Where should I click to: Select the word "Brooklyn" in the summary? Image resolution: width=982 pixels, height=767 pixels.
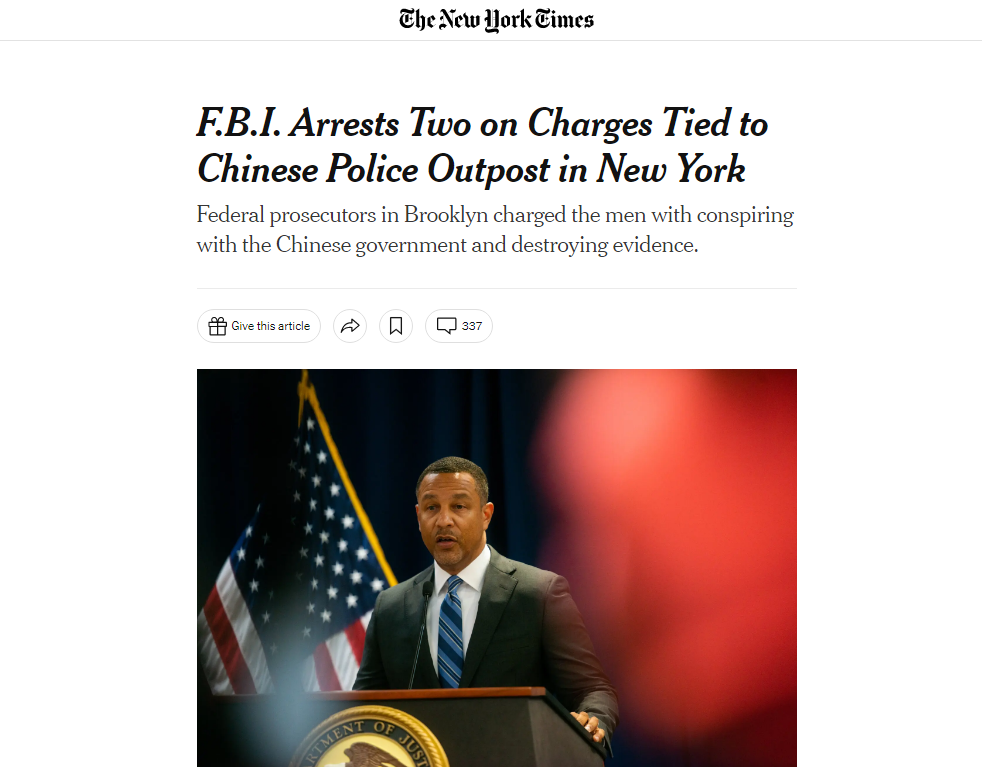coord(444,215)
